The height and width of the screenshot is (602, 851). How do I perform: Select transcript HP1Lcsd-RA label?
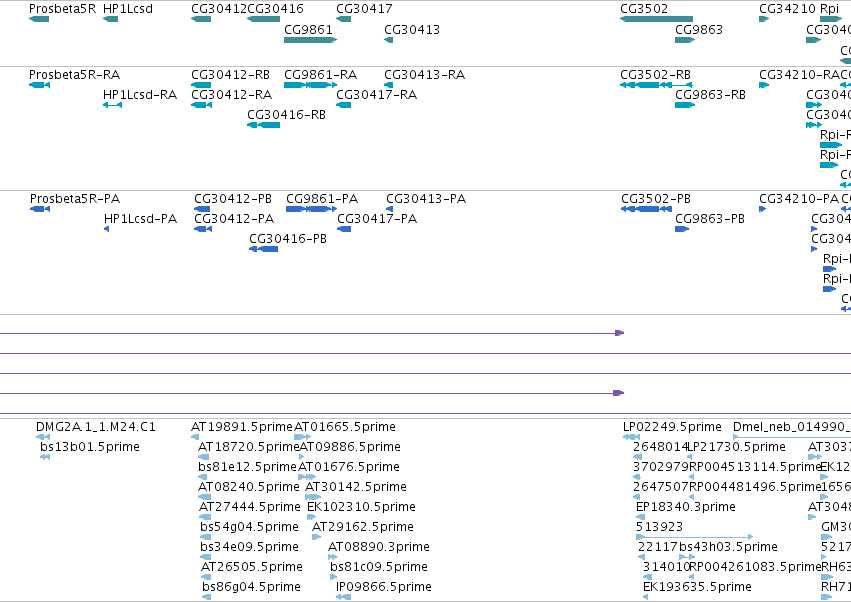click(140, 94)
